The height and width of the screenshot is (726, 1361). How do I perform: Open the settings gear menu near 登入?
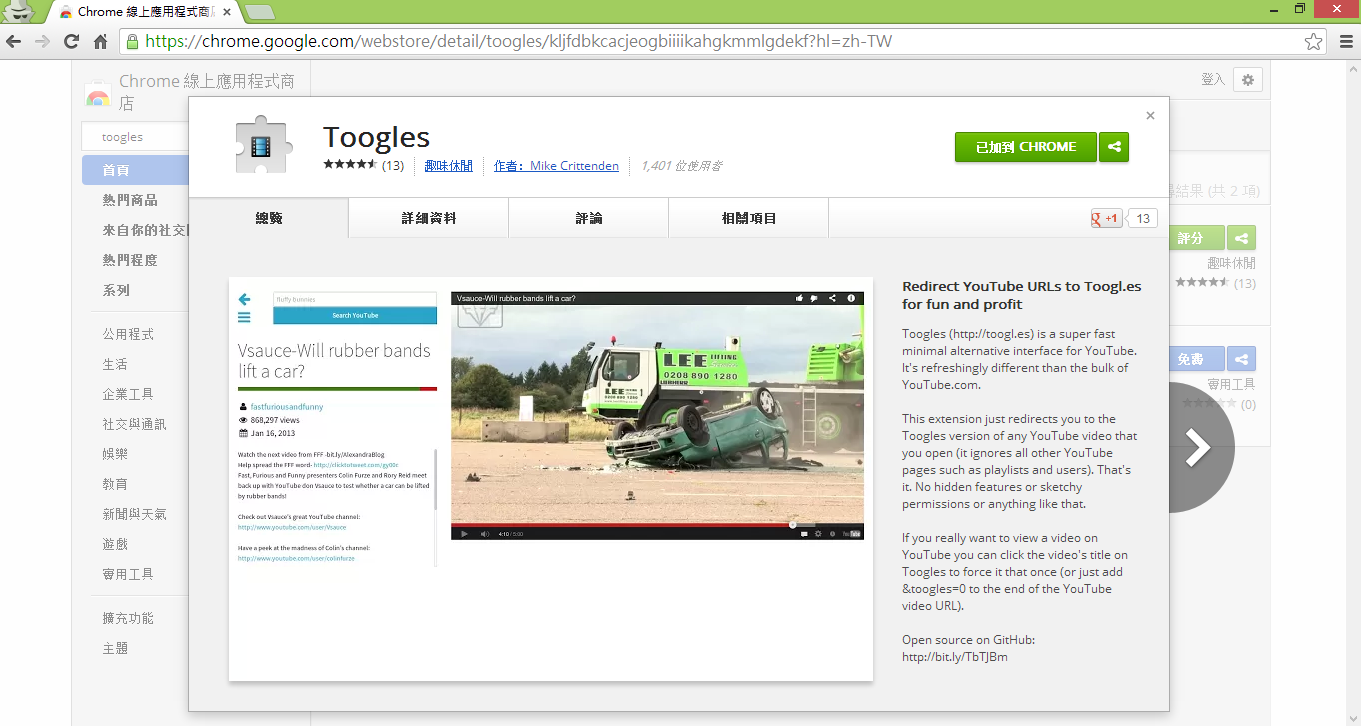click(1247, 79)
